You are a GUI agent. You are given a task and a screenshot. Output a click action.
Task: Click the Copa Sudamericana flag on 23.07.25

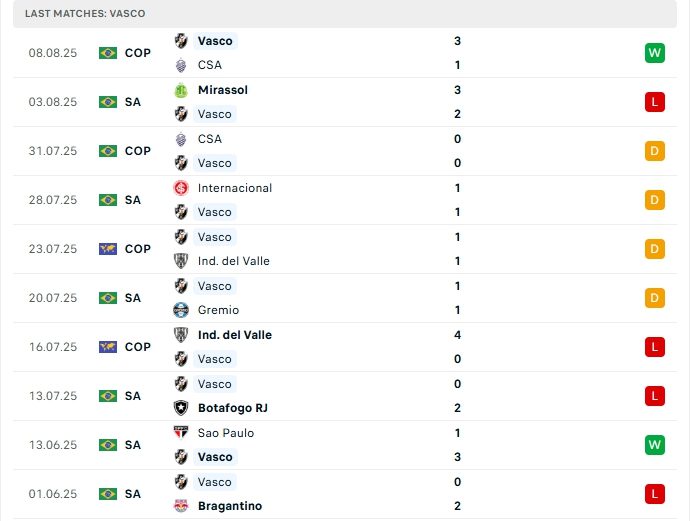(x=108, y=249)
